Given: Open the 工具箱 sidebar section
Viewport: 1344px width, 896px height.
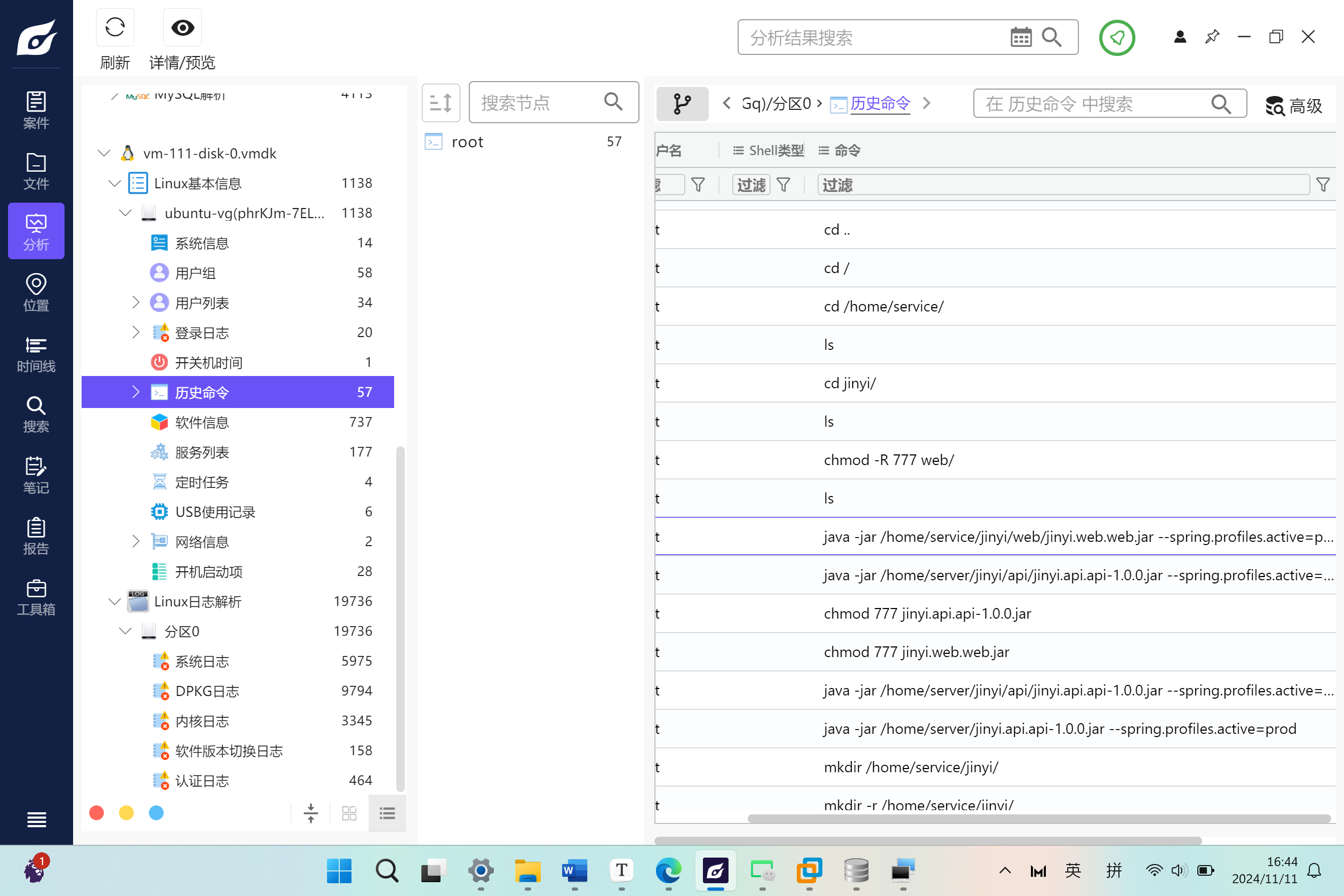Looking at the screenshot, I should (36, 597).
